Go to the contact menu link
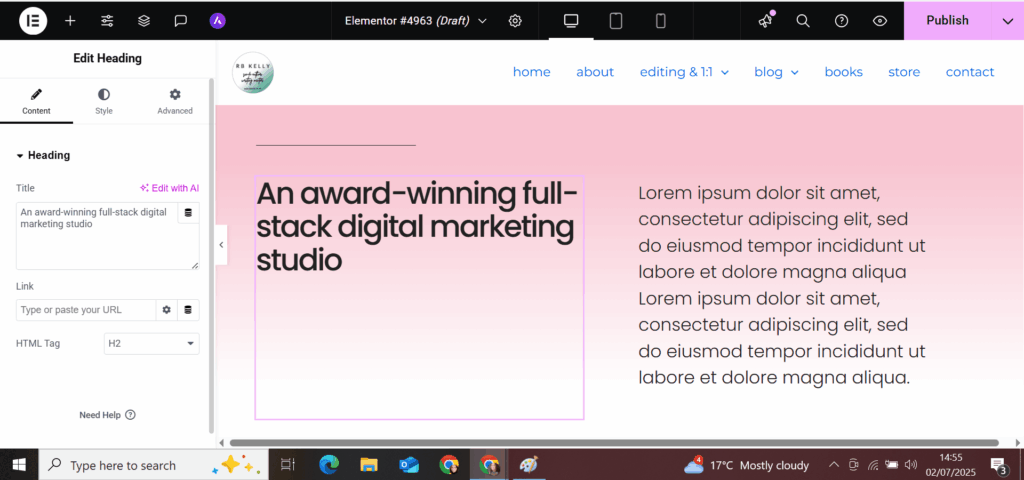 tap(970, 72)
